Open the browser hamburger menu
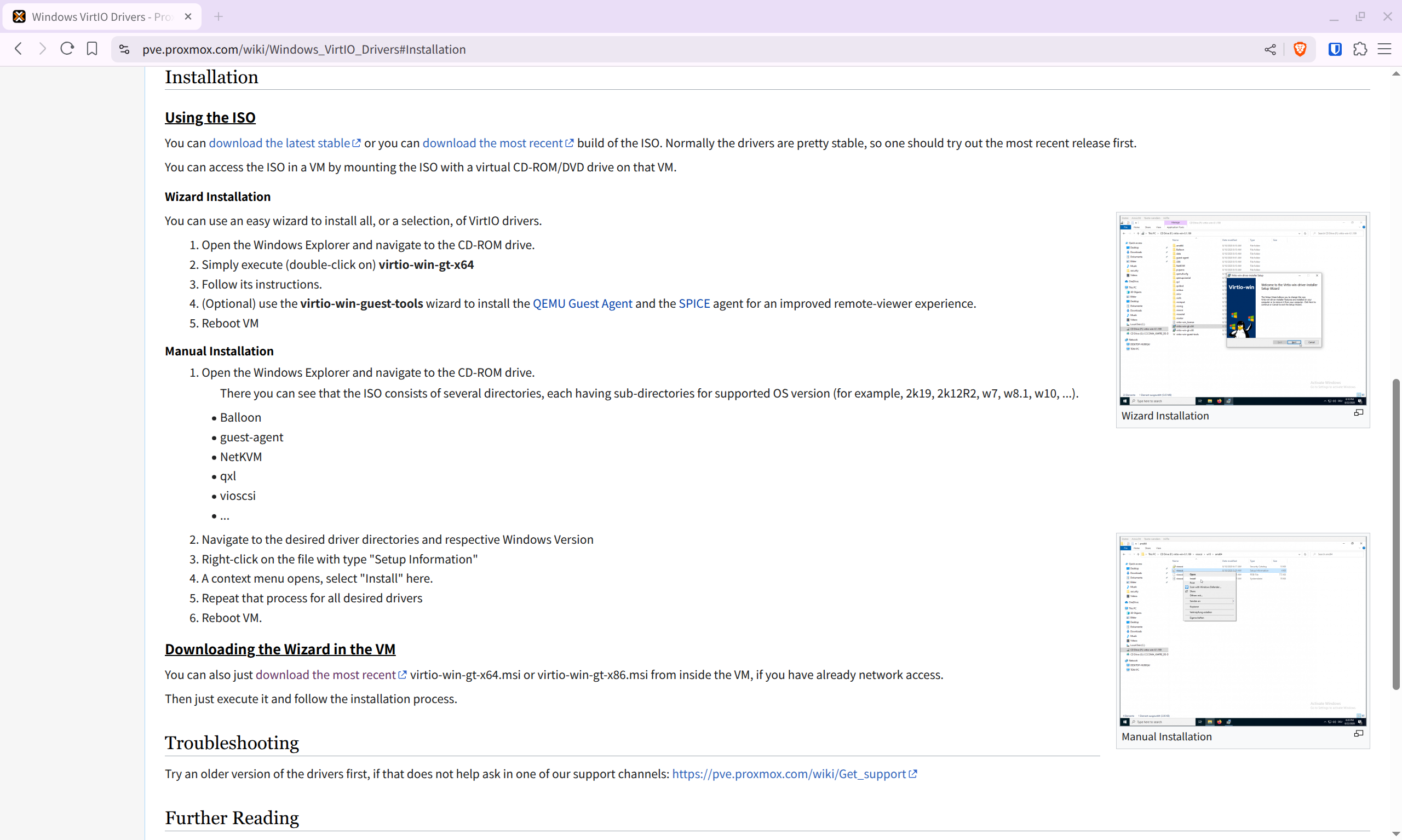 (x=1384, y=49)
